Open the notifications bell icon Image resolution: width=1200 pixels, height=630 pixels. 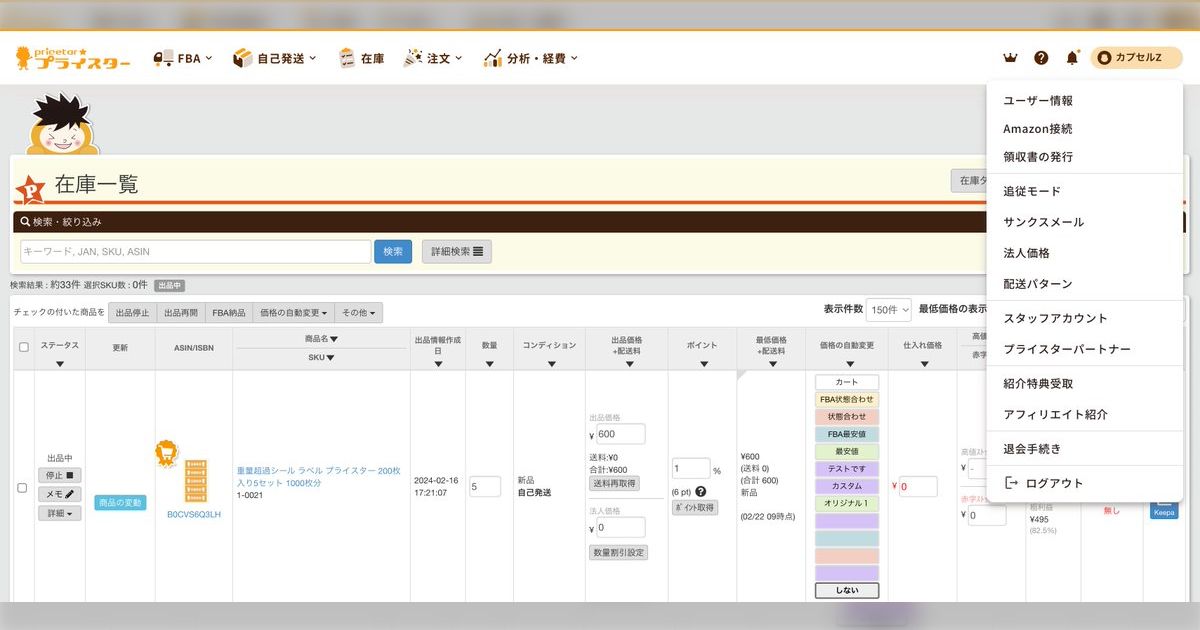pyautogui.click(x=1072, y=58)
